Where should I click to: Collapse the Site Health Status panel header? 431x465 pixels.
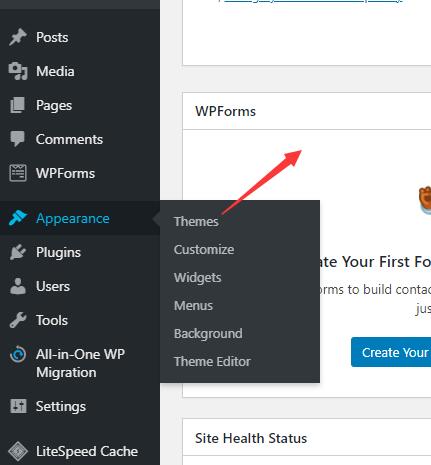(x=307, y=438)
